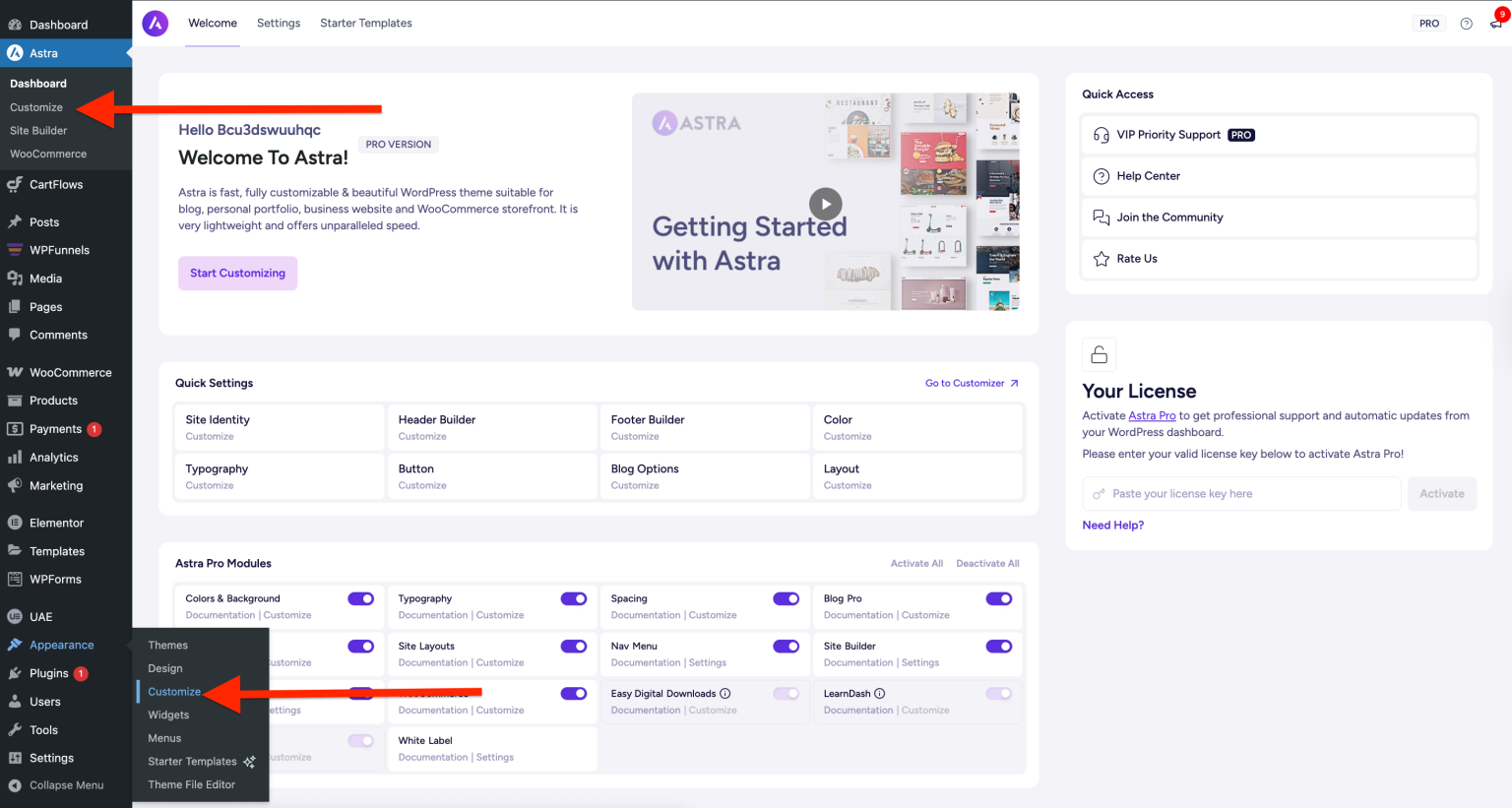This screenshot has width=1512, height=808.
Task: Click the license key input field
Action: [x=1240, y=493]
